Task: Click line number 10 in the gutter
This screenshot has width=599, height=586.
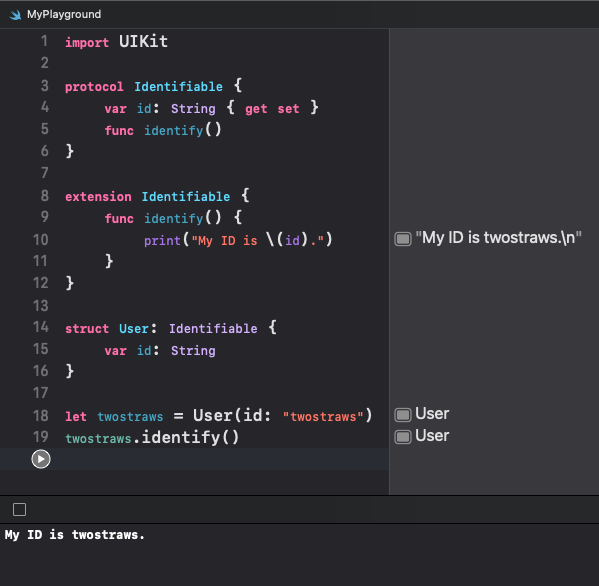Action: point(40,240)
